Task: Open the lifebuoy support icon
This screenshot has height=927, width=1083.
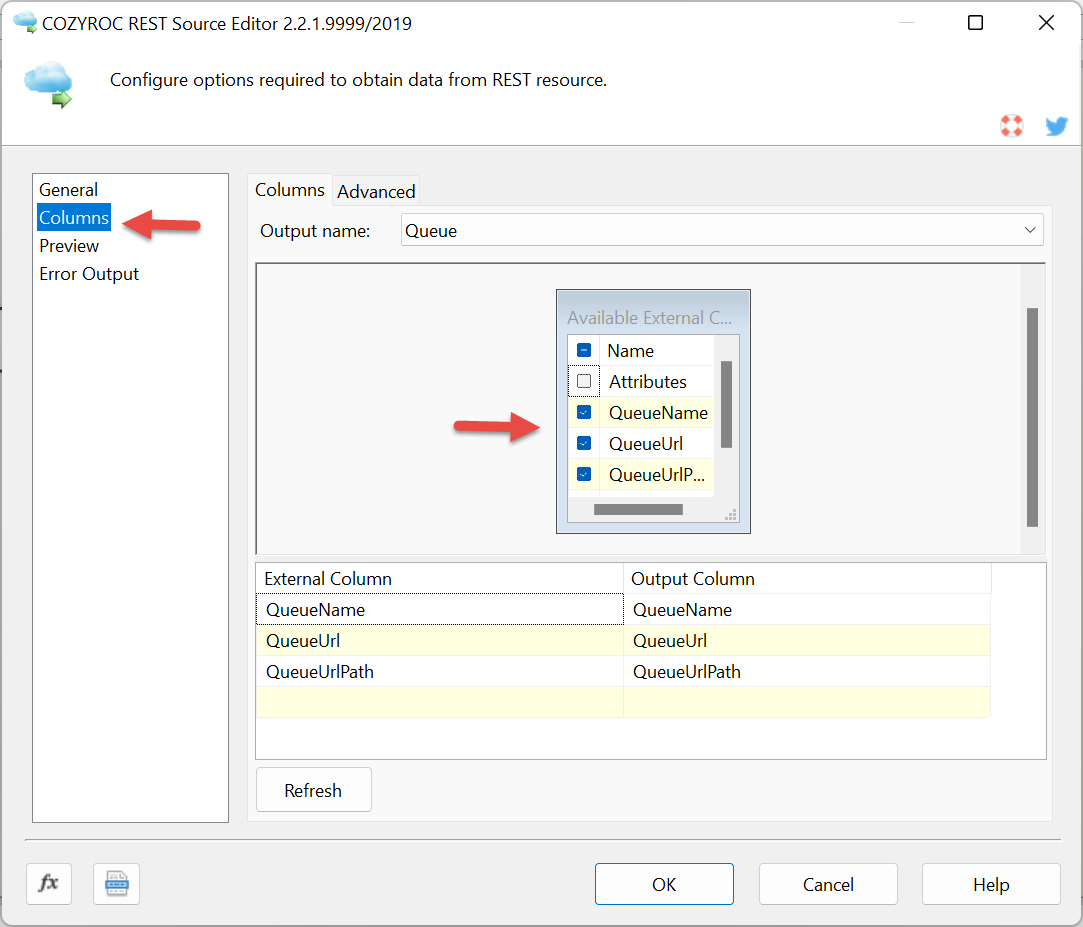Action: tap(1012, 126)
